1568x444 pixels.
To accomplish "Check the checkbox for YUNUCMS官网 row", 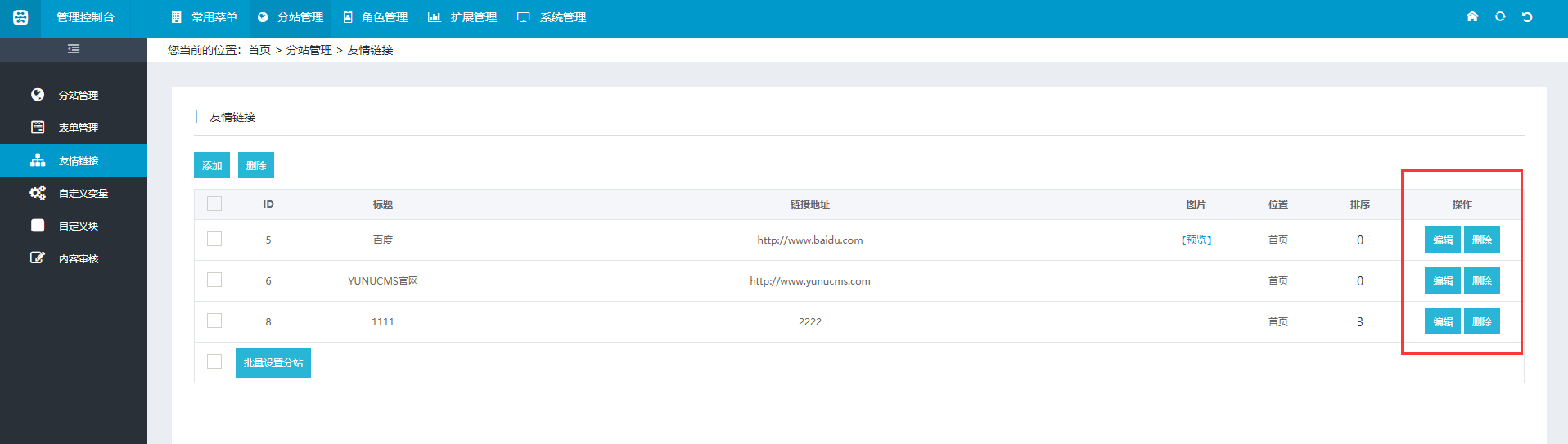I will tap(214, 280).
